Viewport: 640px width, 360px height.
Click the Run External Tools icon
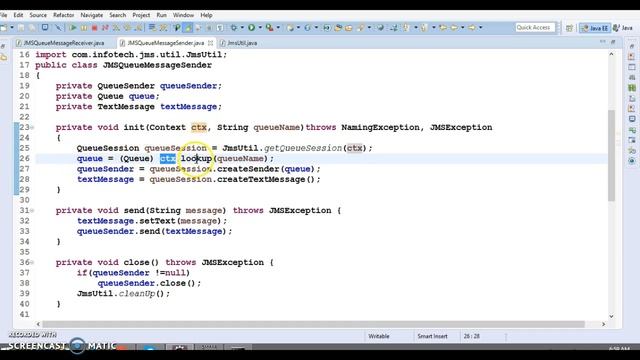[269, 28]
